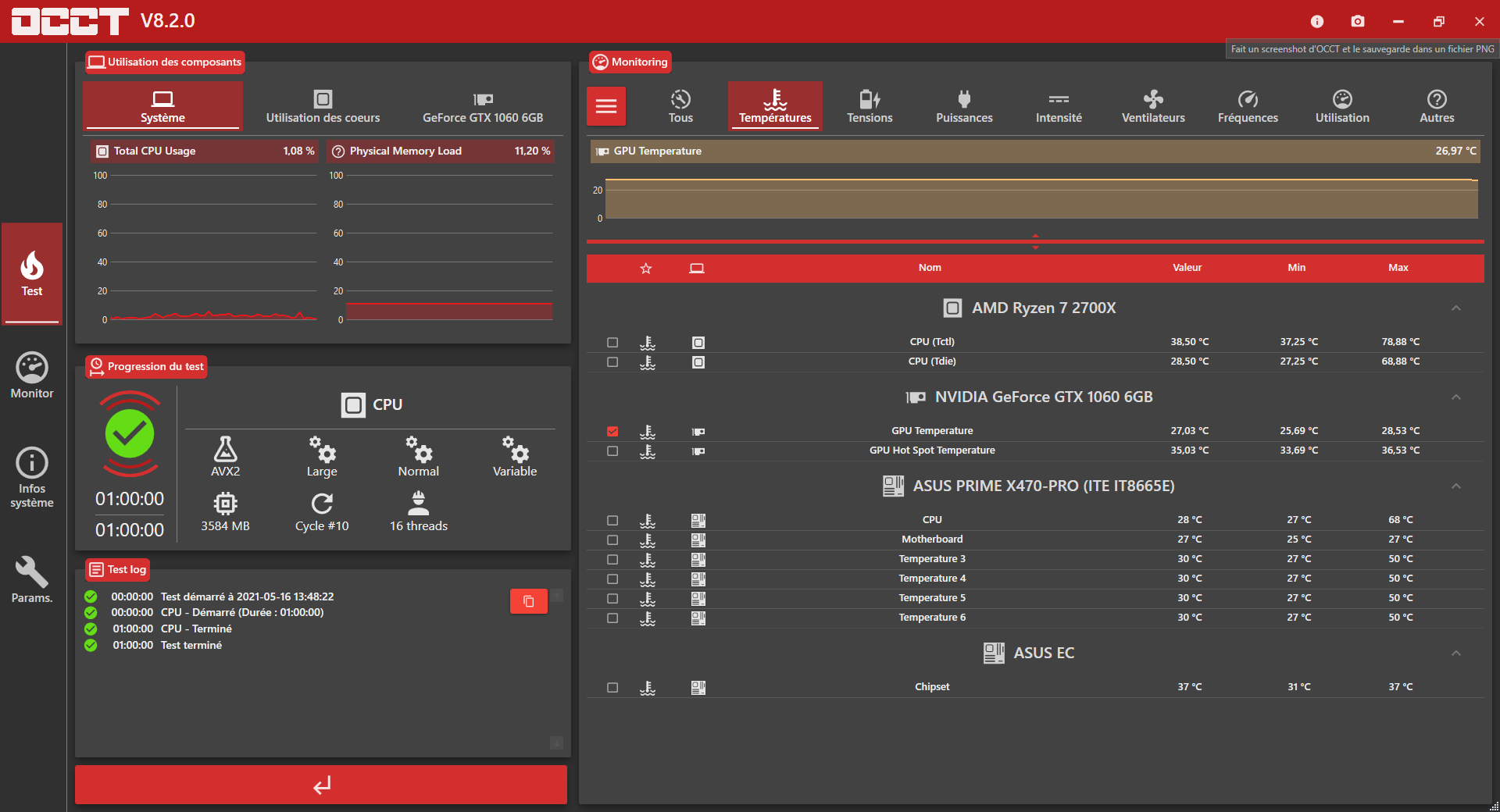Enable the CPU (Tdie) checkbox
Screen dimensions: 1500x812
[612, 362]
